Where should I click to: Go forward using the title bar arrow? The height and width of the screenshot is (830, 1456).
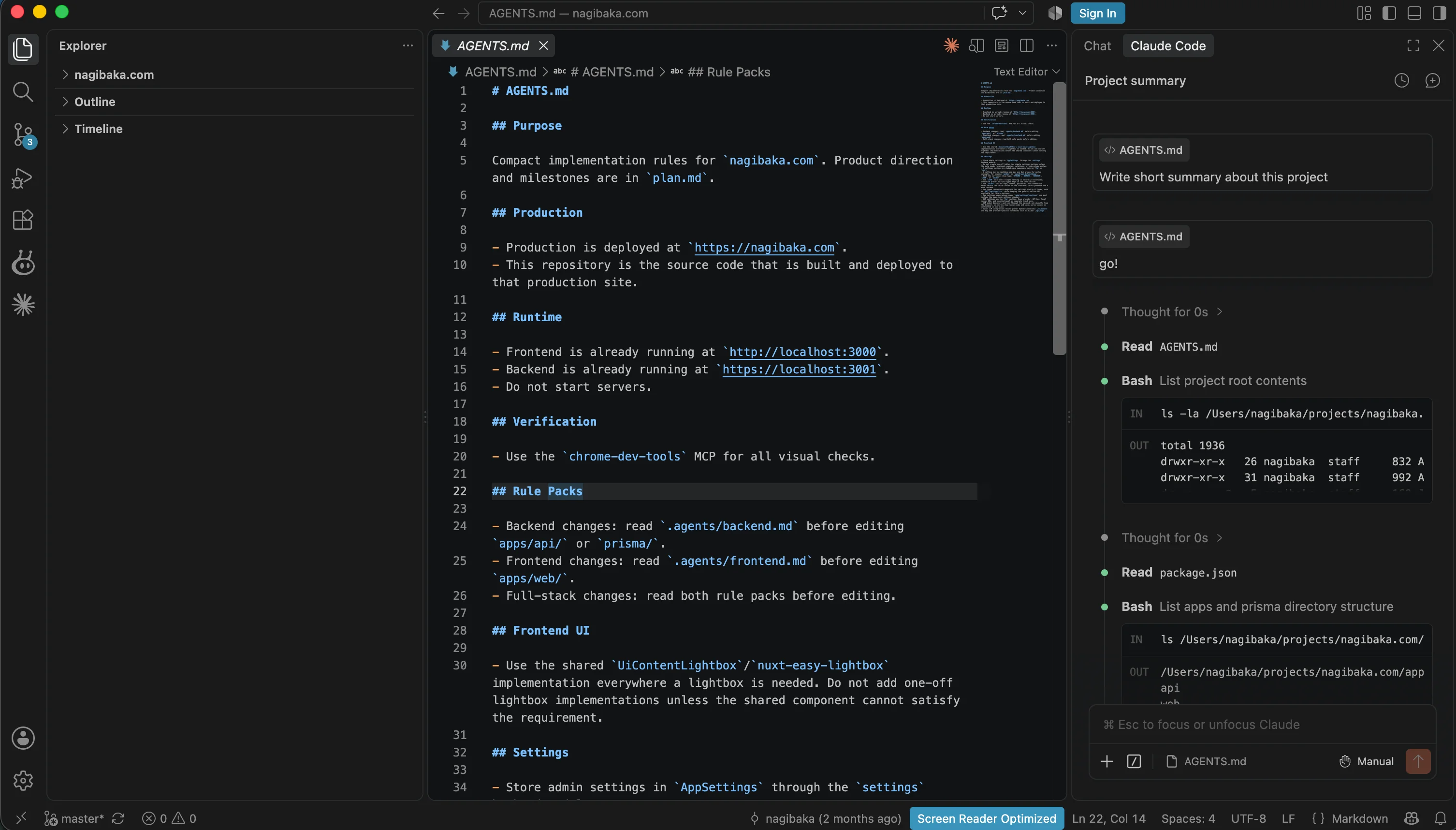click(464, 13)
